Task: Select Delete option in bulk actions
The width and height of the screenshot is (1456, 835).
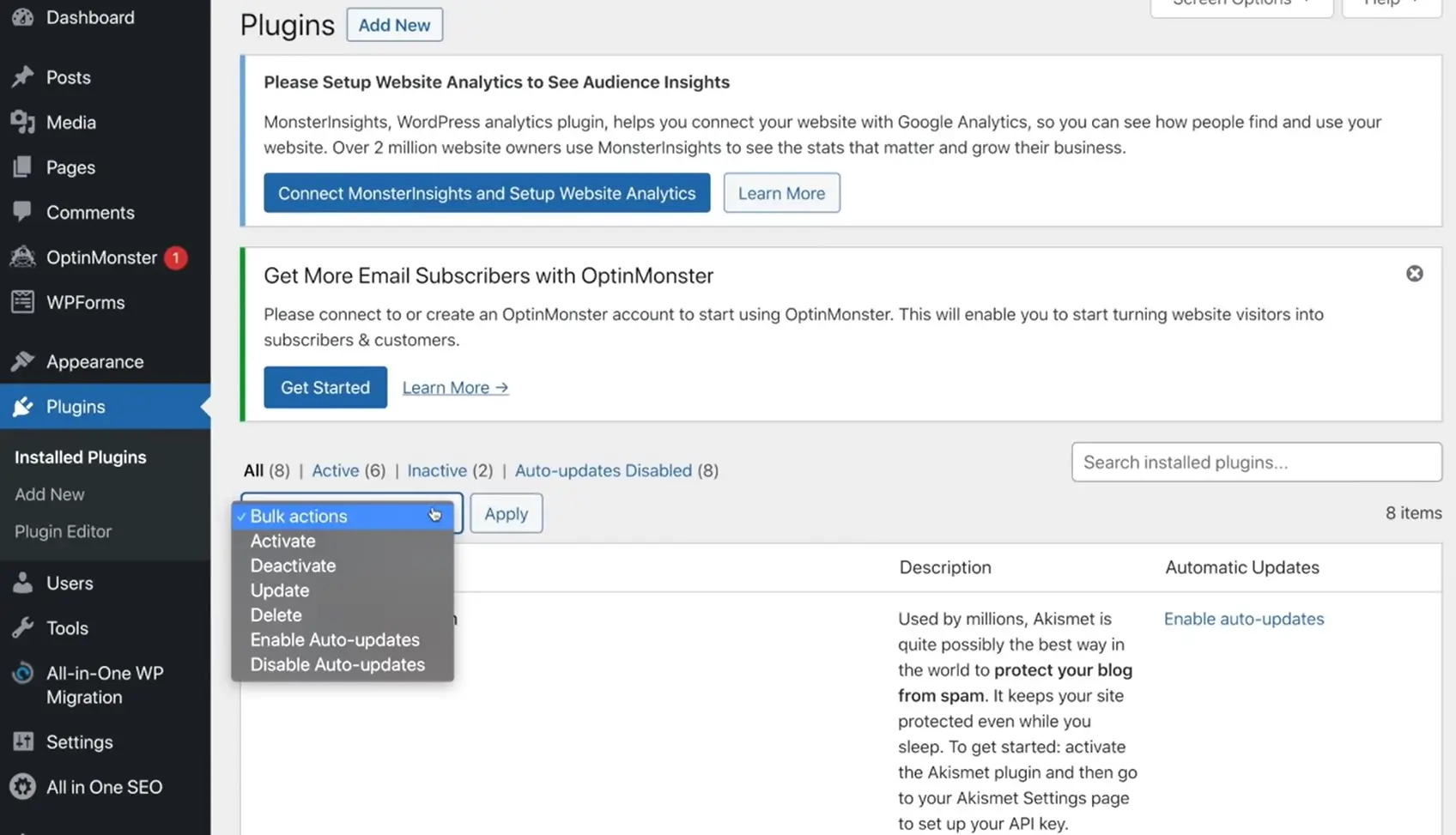Action: 276,615
